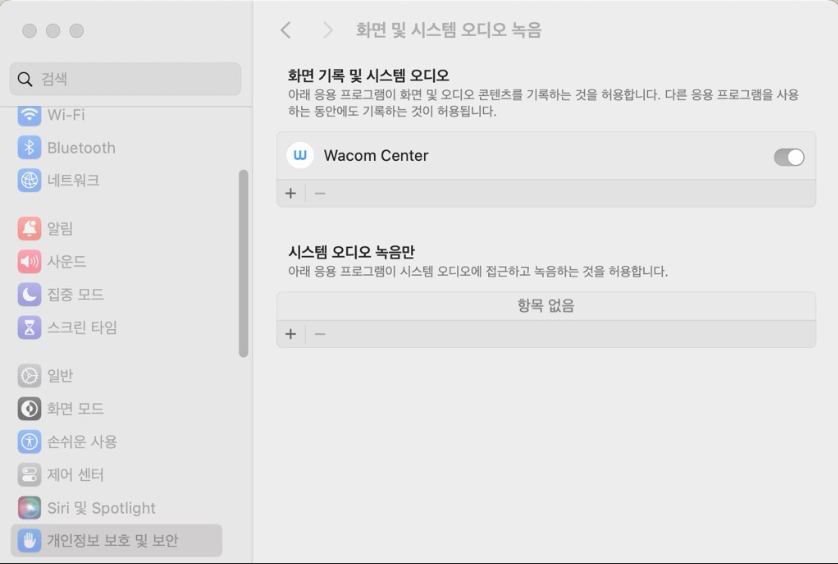Screen dimensions: 838x564
Task: Click the accessibility icon for 손쉬운 사용
Action: pyautogui.click(x=29, y=442)
